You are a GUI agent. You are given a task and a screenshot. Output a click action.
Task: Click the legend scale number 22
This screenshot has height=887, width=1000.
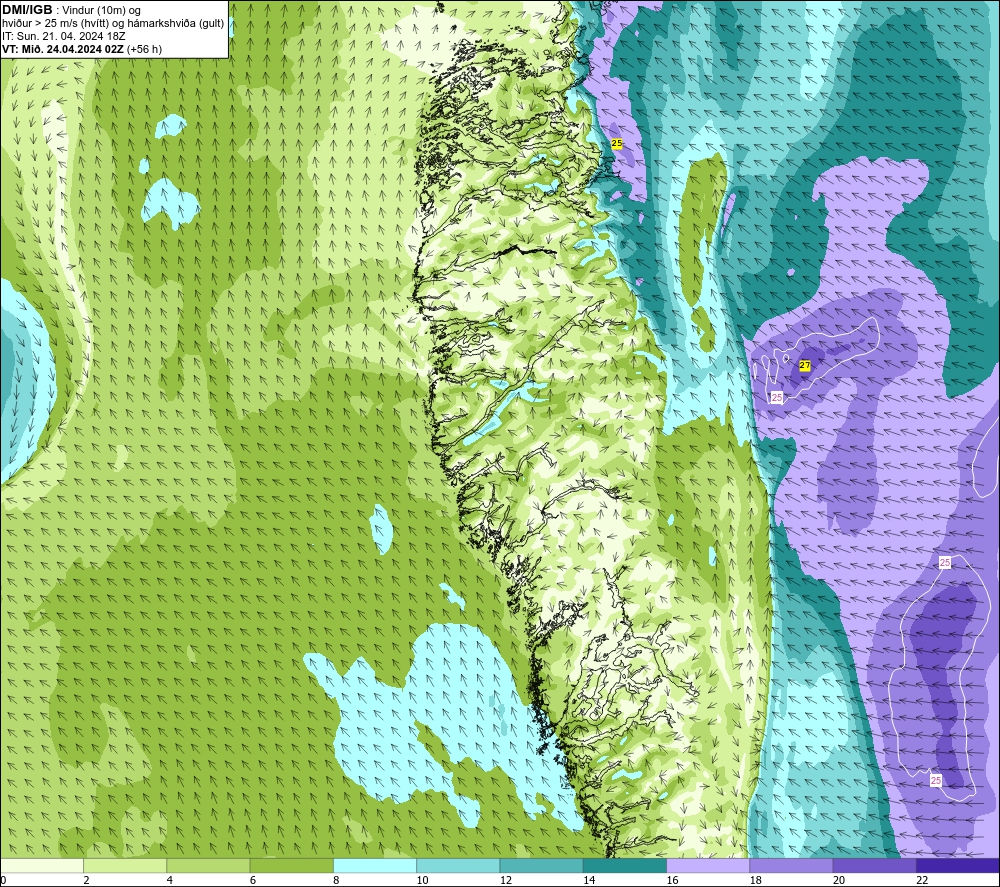pyautogui.click(x=922, y=880)
